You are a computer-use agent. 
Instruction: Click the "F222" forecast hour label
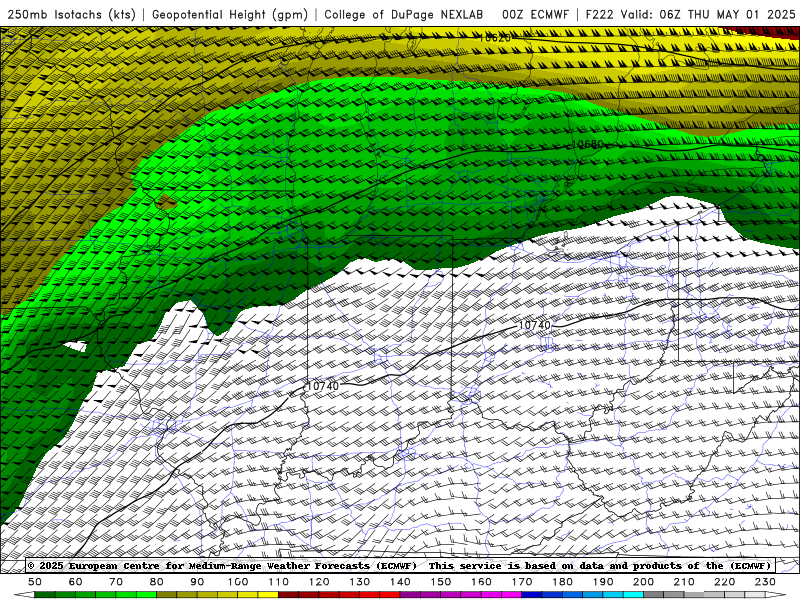(599, 15)
